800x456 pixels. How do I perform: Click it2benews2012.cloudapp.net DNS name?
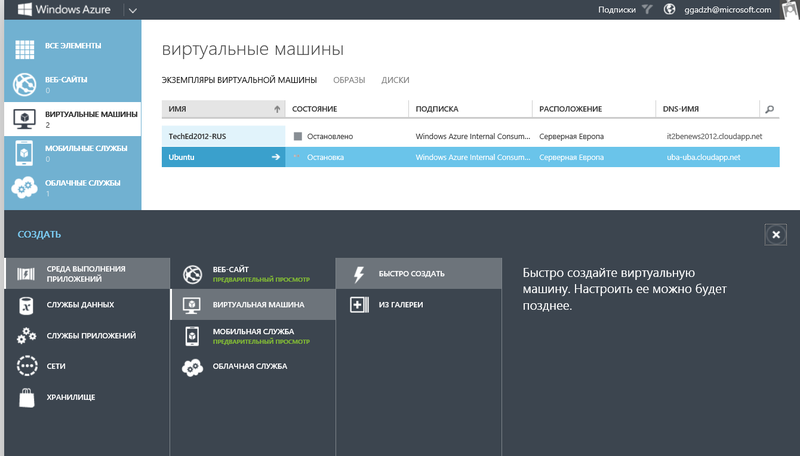(714, 136)
